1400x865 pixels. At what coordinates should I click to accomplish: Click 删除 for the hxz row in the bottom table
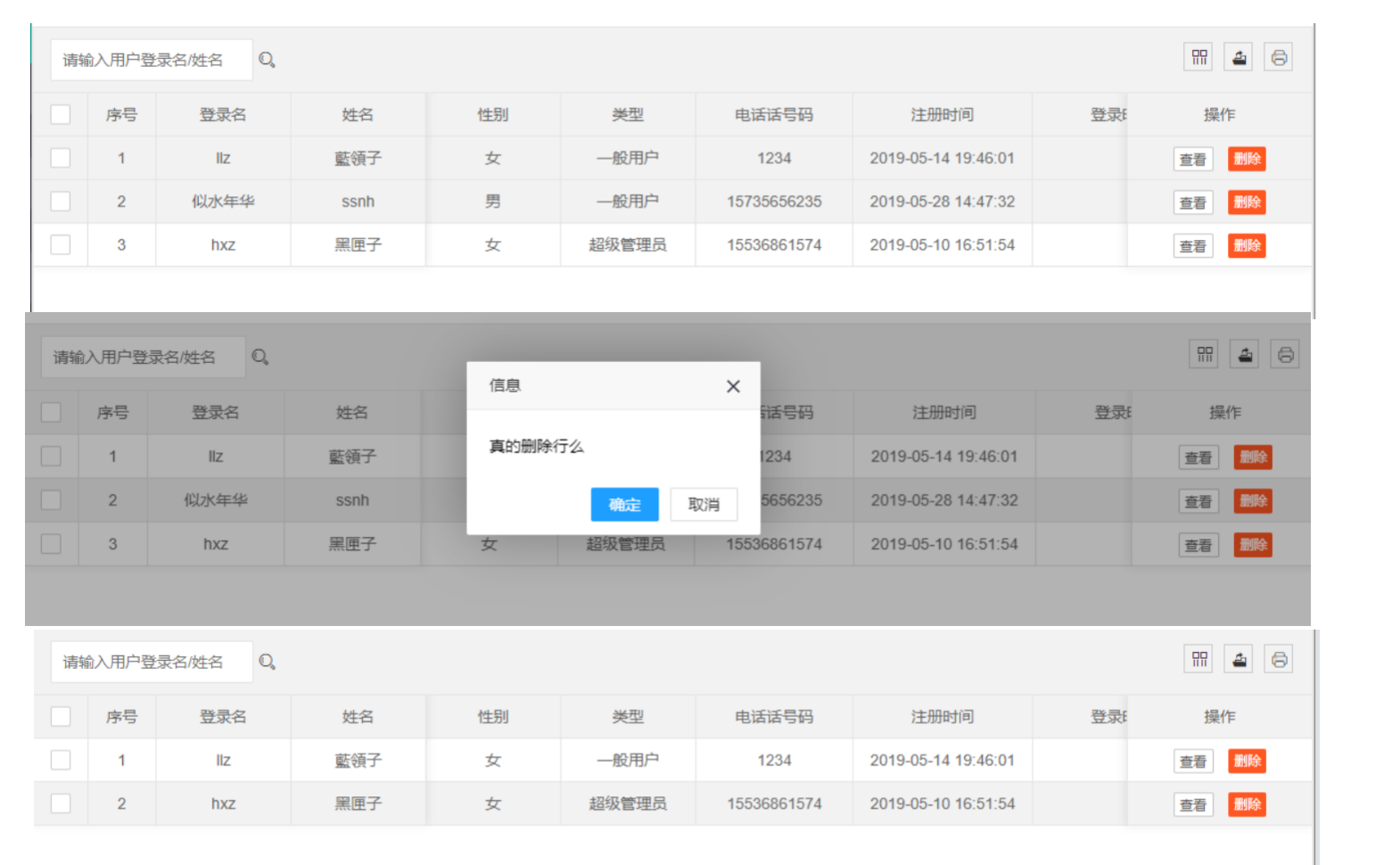[x=1247, y=804]
